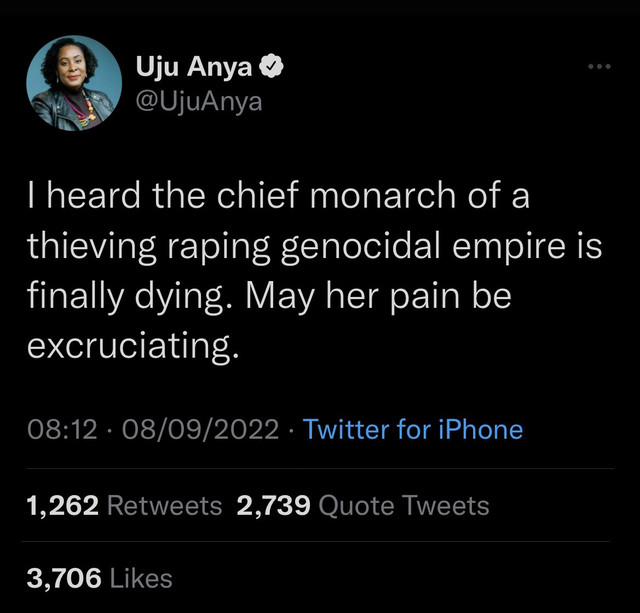Click the verified badge beside Uju Anya
This screenshot has height=613, width=640.
coord(271,68)
